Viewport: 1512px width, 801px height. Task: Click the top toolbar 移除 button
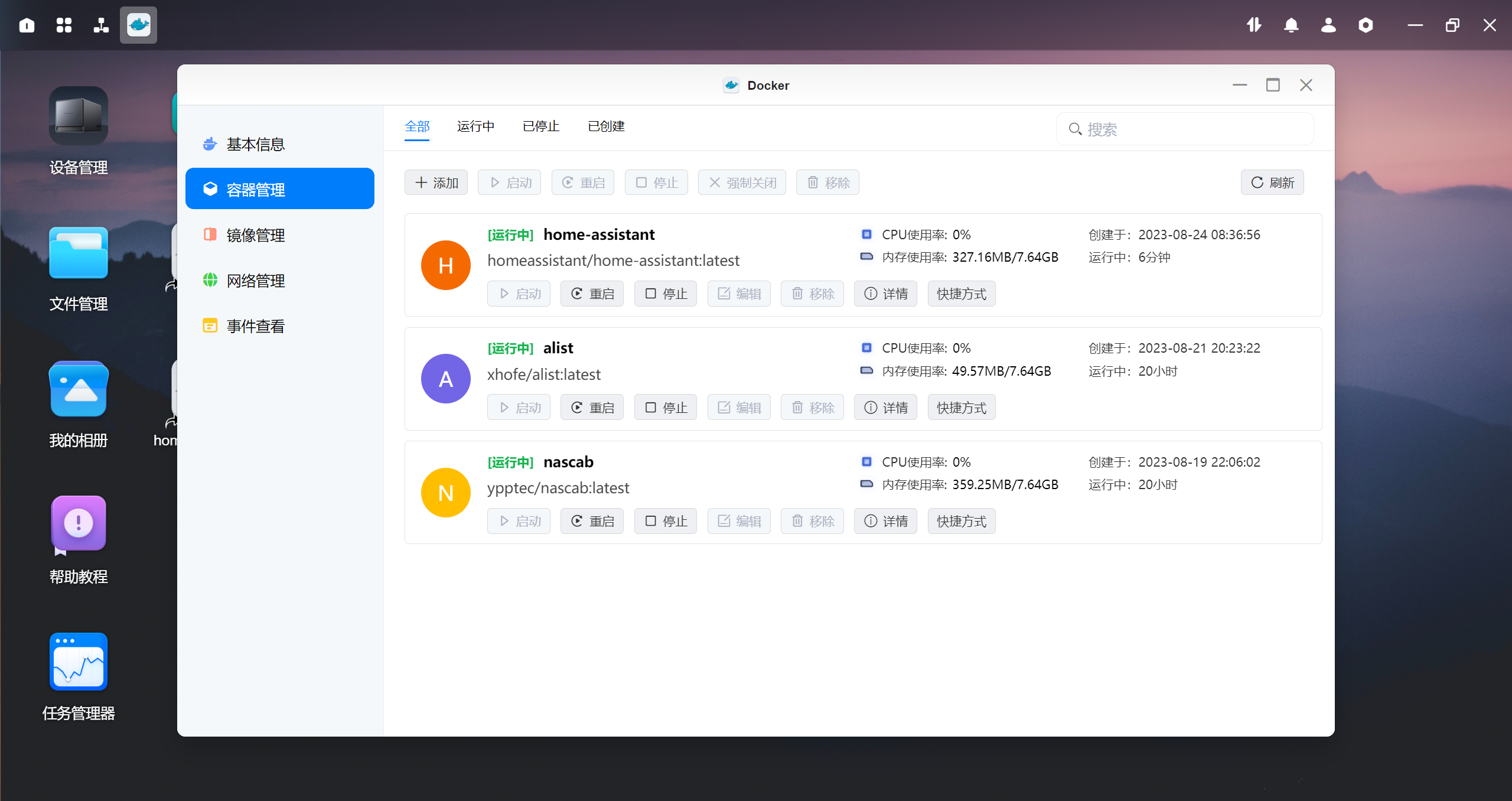point(827,183)
